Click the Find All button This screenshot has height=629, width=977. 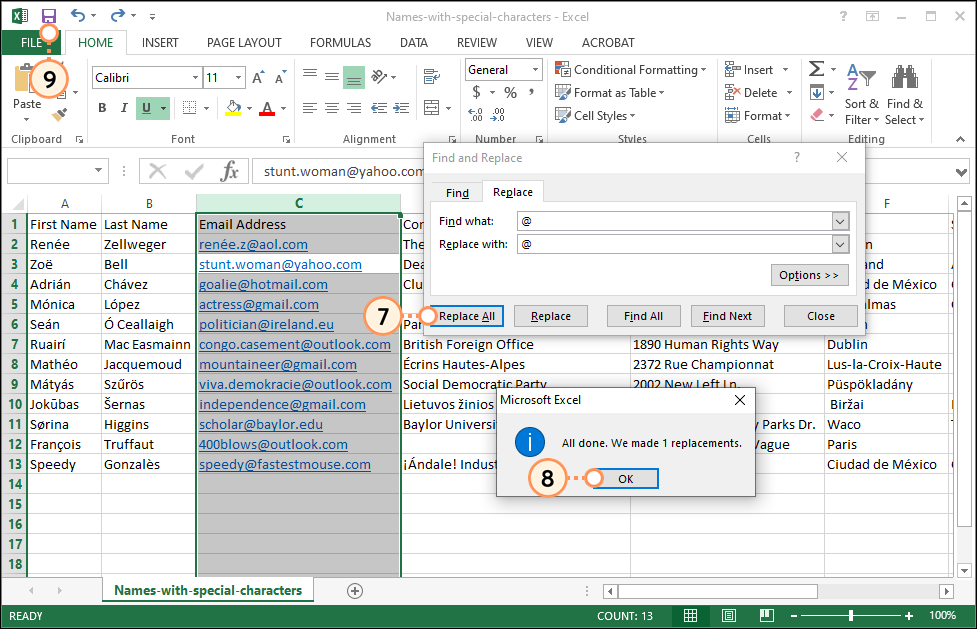643,316
